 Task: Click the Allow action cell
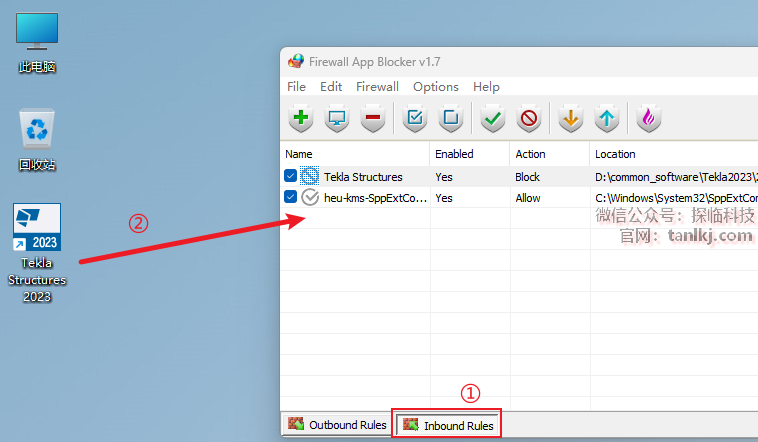pos(528,198)
